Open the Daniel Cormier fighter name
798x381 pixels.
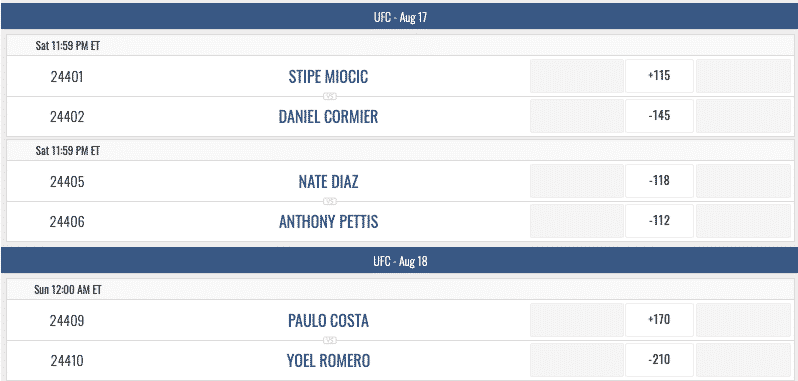coord(328,116)
